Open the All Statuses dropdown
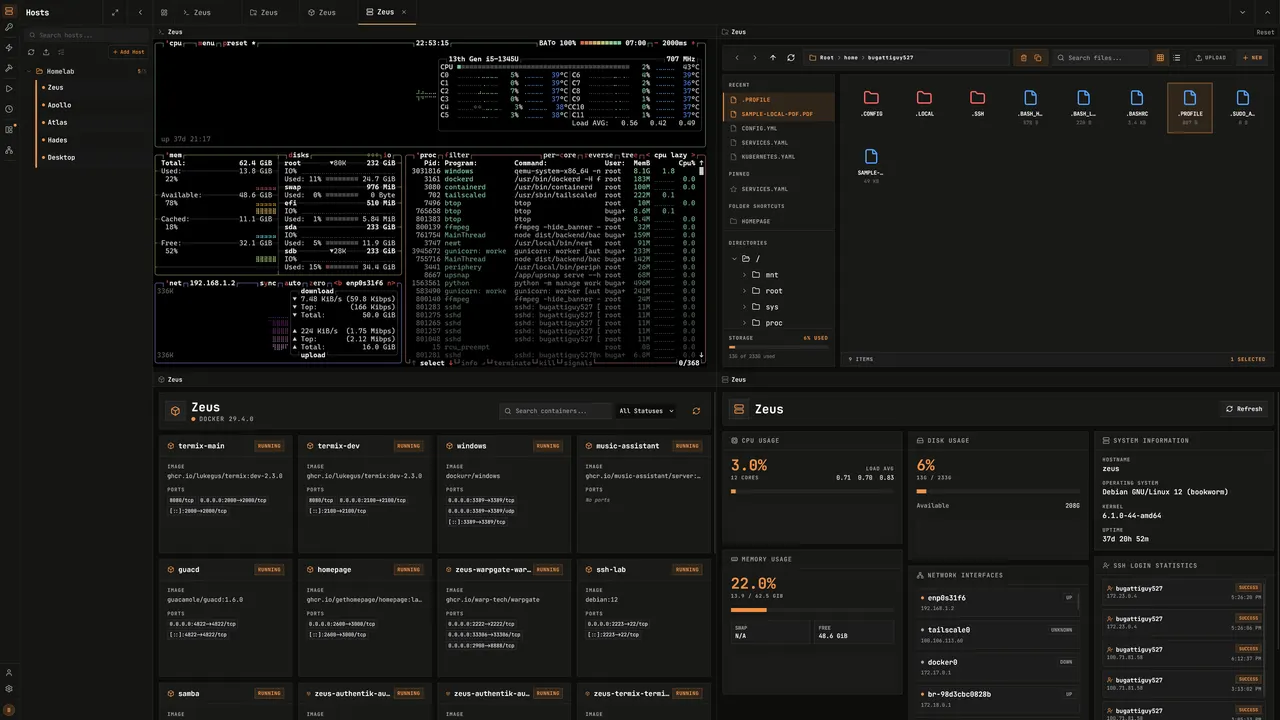The image size is (1280, 720). click(x=646, y=411)
